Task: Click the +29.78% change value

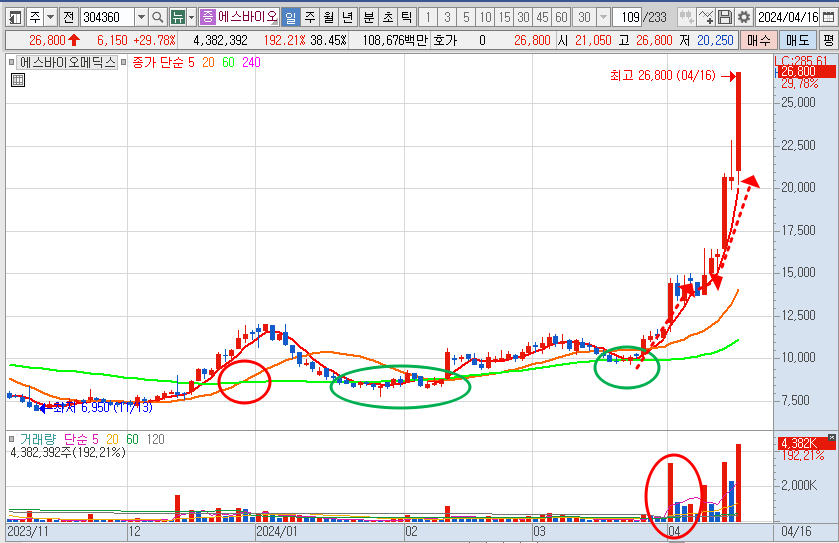Action: [154, 40]
